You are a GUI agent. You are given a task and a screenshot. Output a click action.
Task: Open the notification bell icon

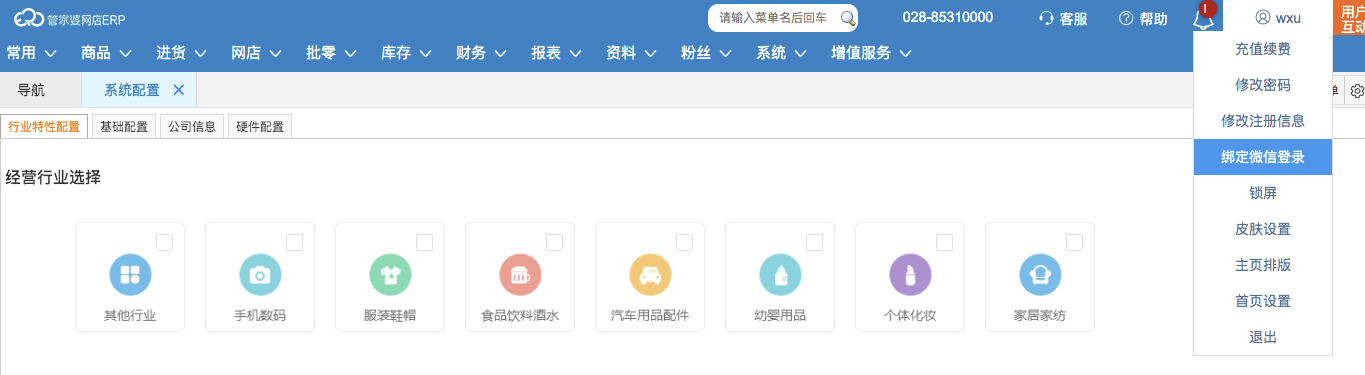(x=1203, y=19)
